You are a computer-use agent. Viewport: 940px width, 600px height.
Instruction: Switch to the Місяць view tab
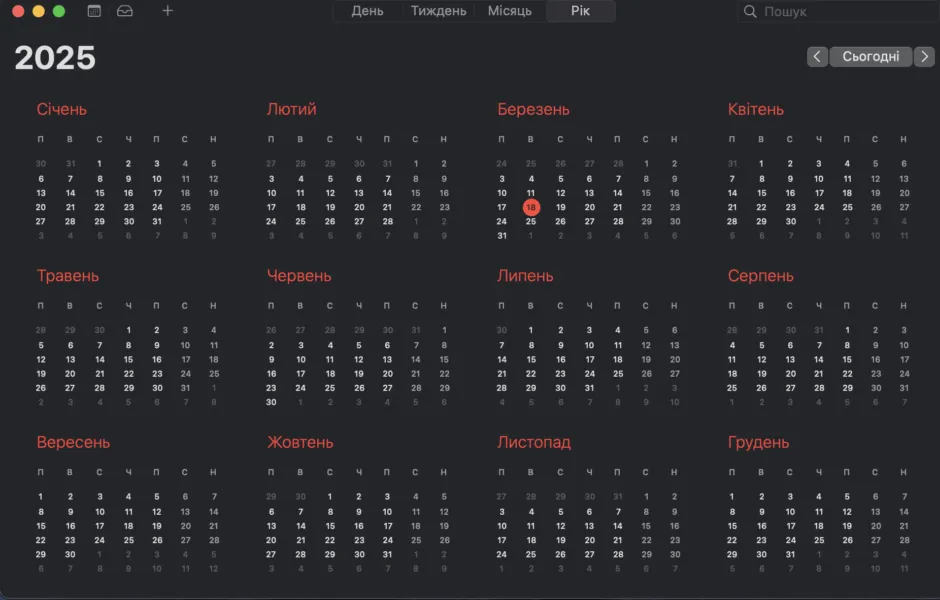510,11
